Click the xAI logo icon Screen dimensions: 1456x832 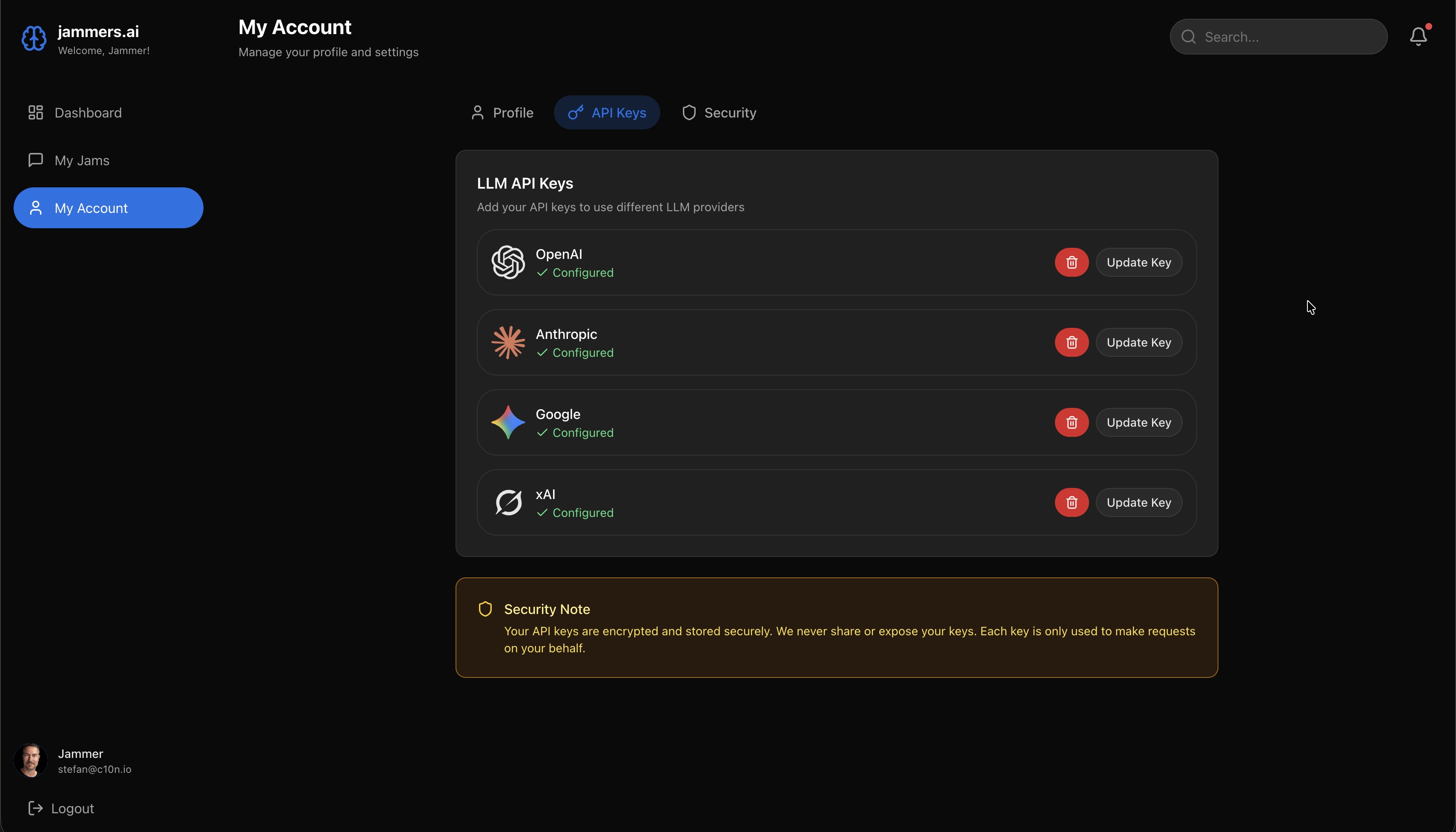tap(508, 502)
